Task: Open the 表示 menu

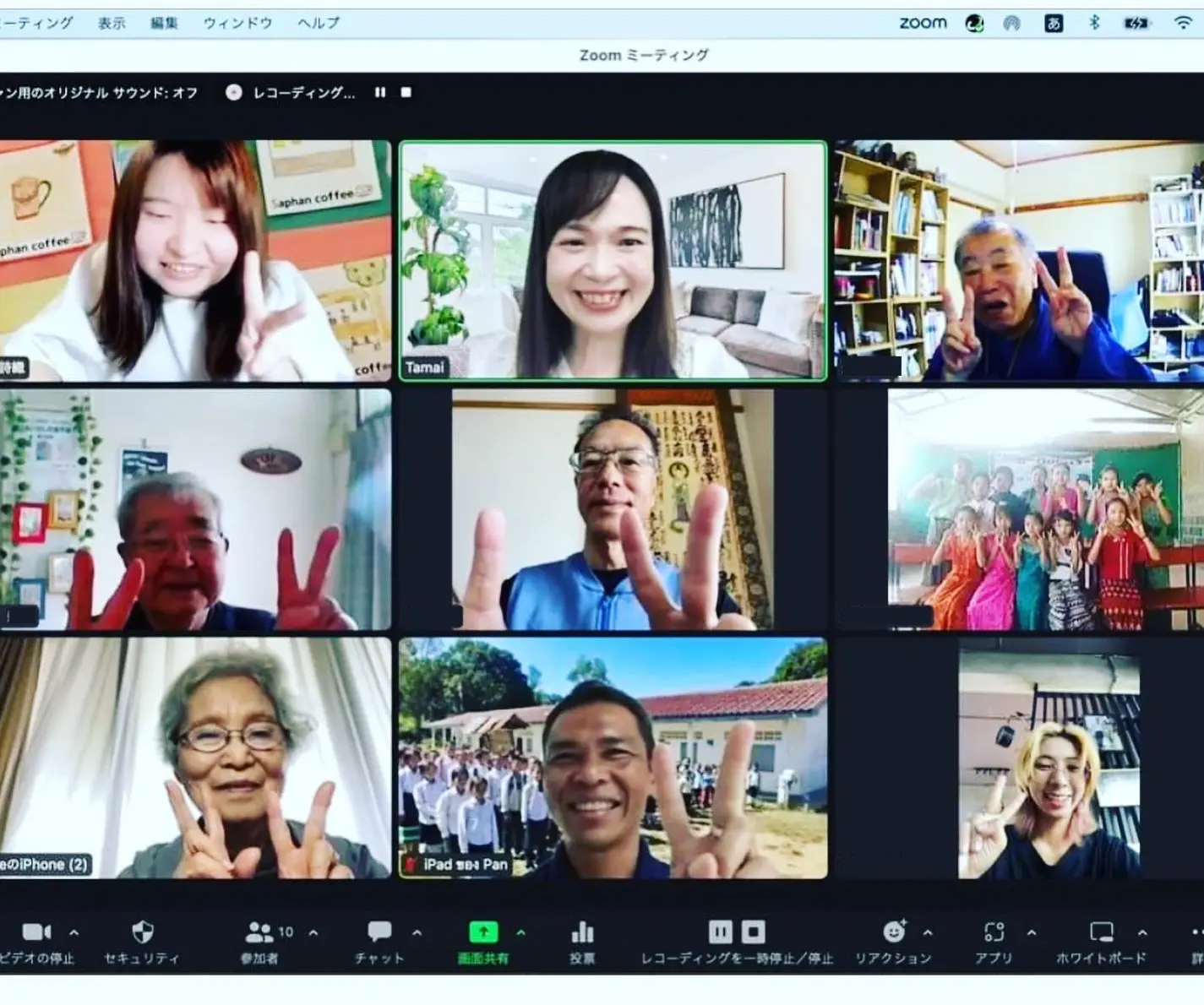Action: 112,24
